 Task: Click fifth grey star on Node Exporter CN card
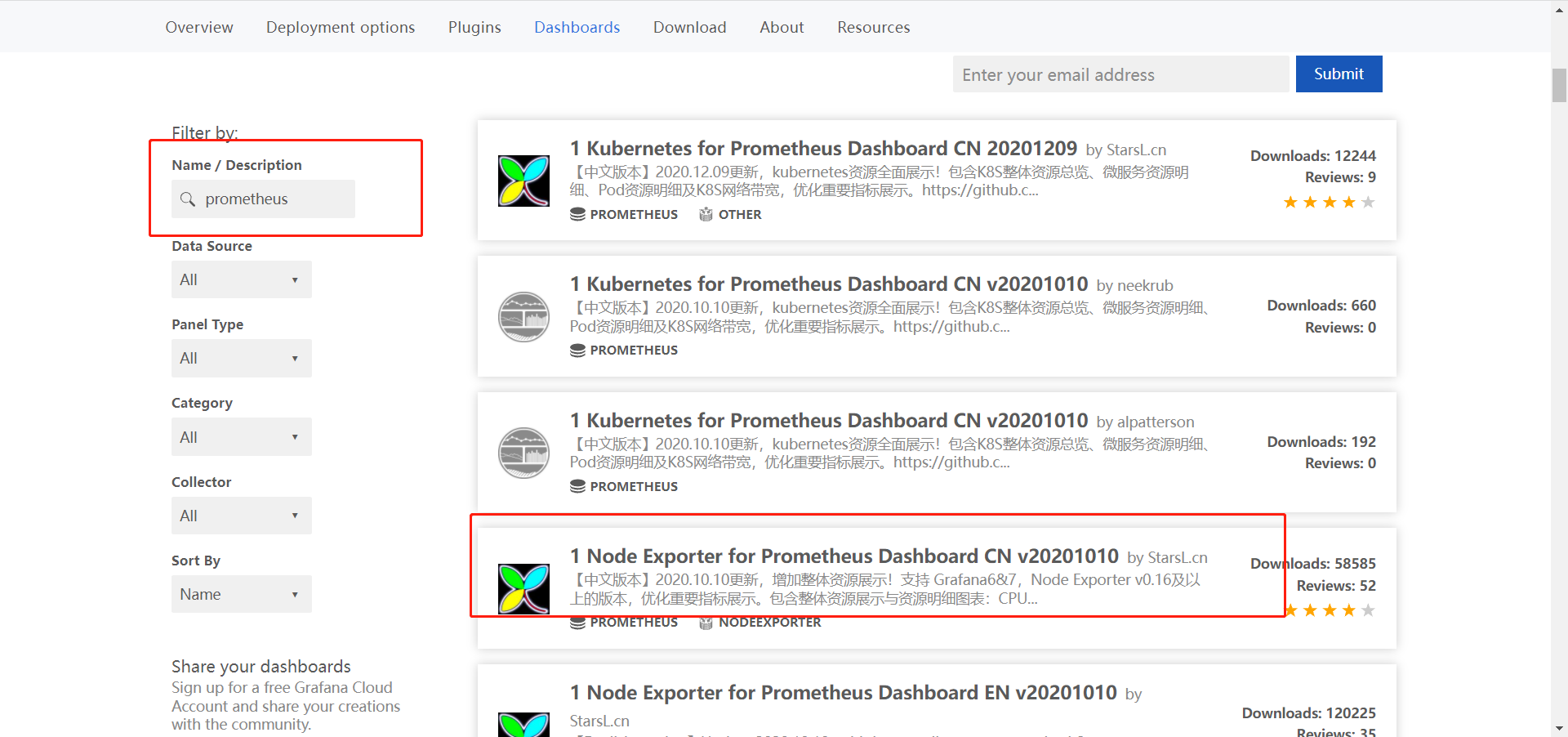tap(1368, 610)
